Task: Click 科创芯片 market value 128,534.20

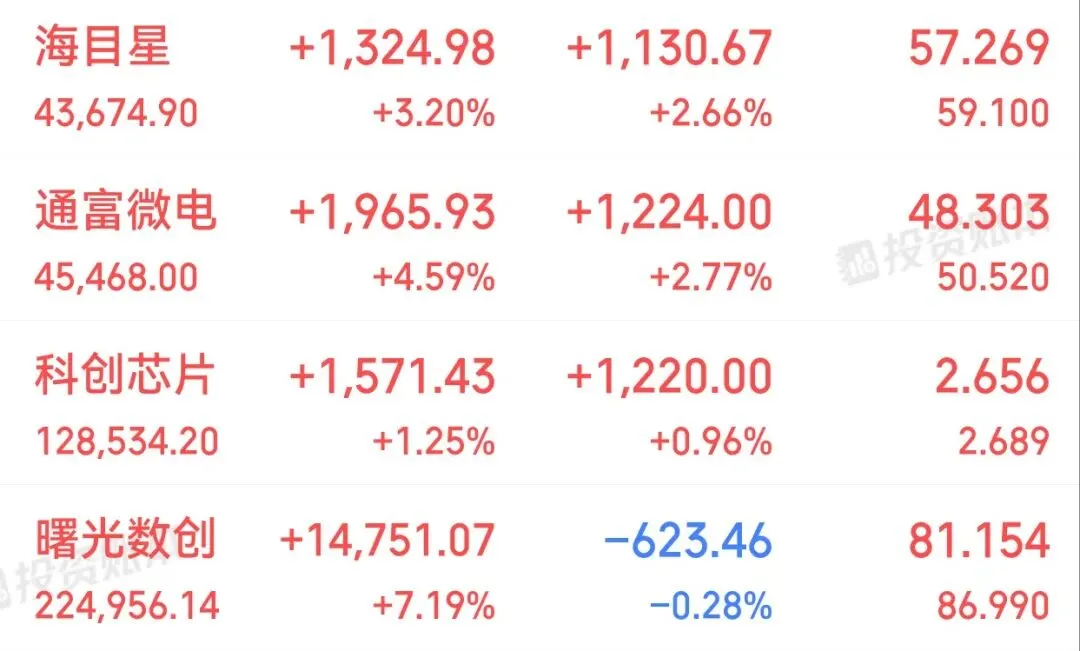Action: [x=127, y=442]
